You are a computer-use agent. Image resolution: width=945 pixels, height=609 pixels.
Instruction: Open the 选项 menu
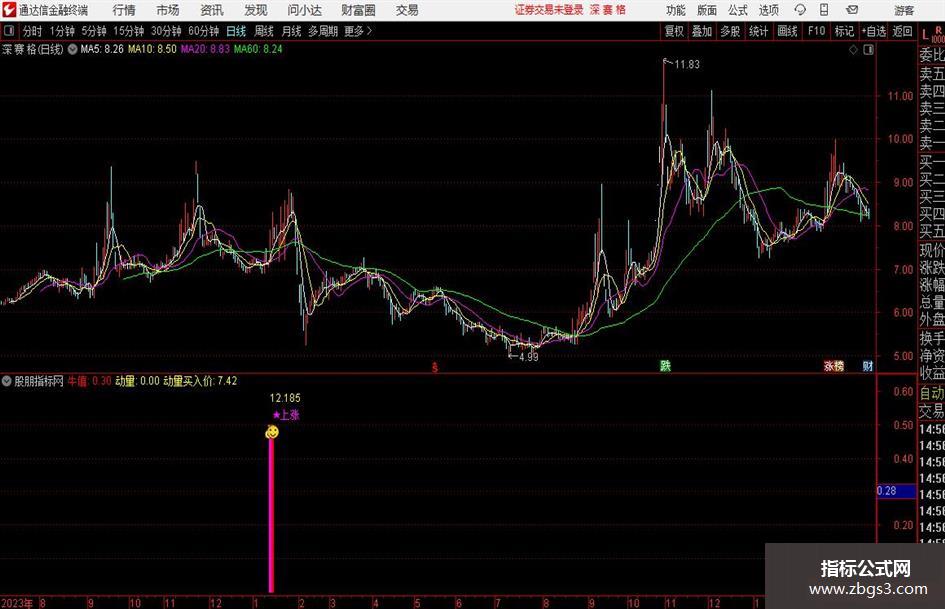tap(768, 10)
